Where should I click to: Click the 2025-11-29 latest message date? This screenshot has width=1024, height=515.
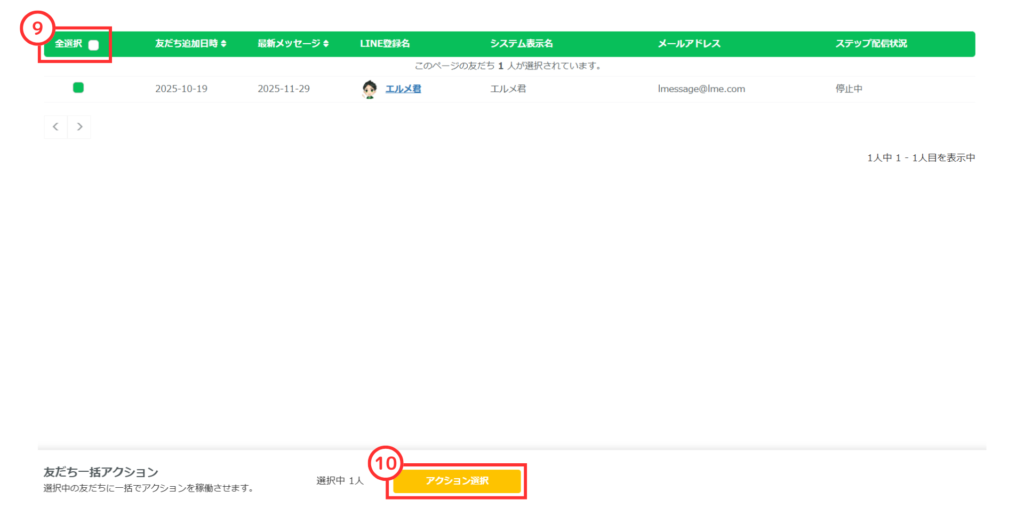coord(283,89)
